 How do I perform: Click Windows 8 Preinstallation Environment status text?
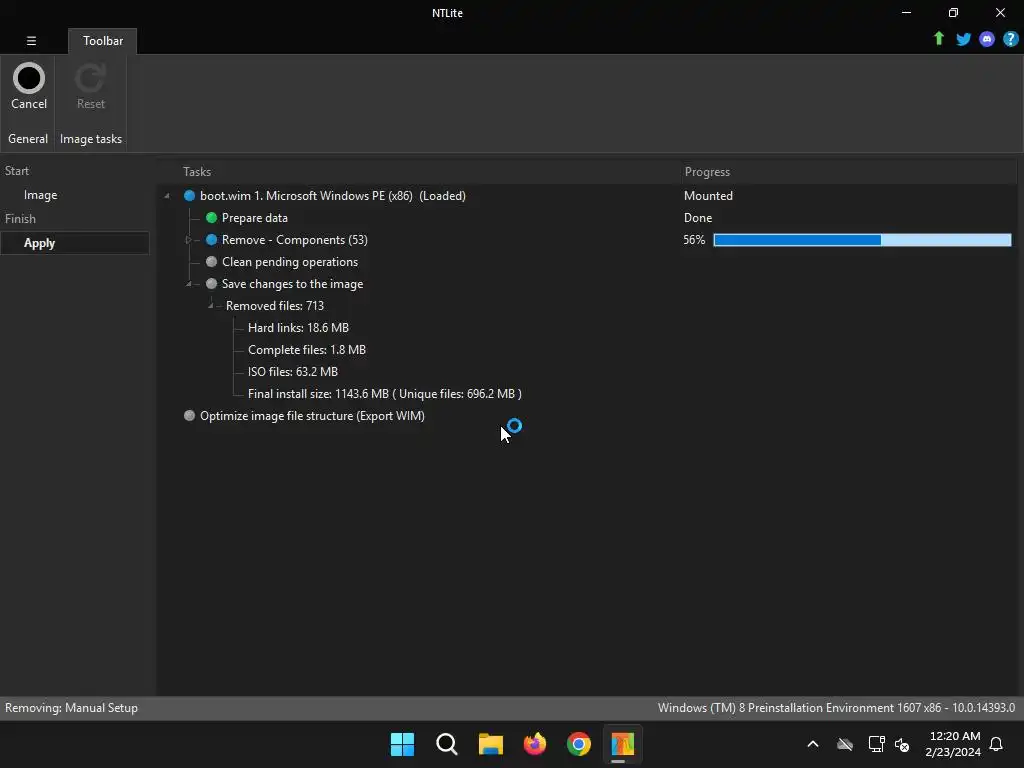coord(836,708)
